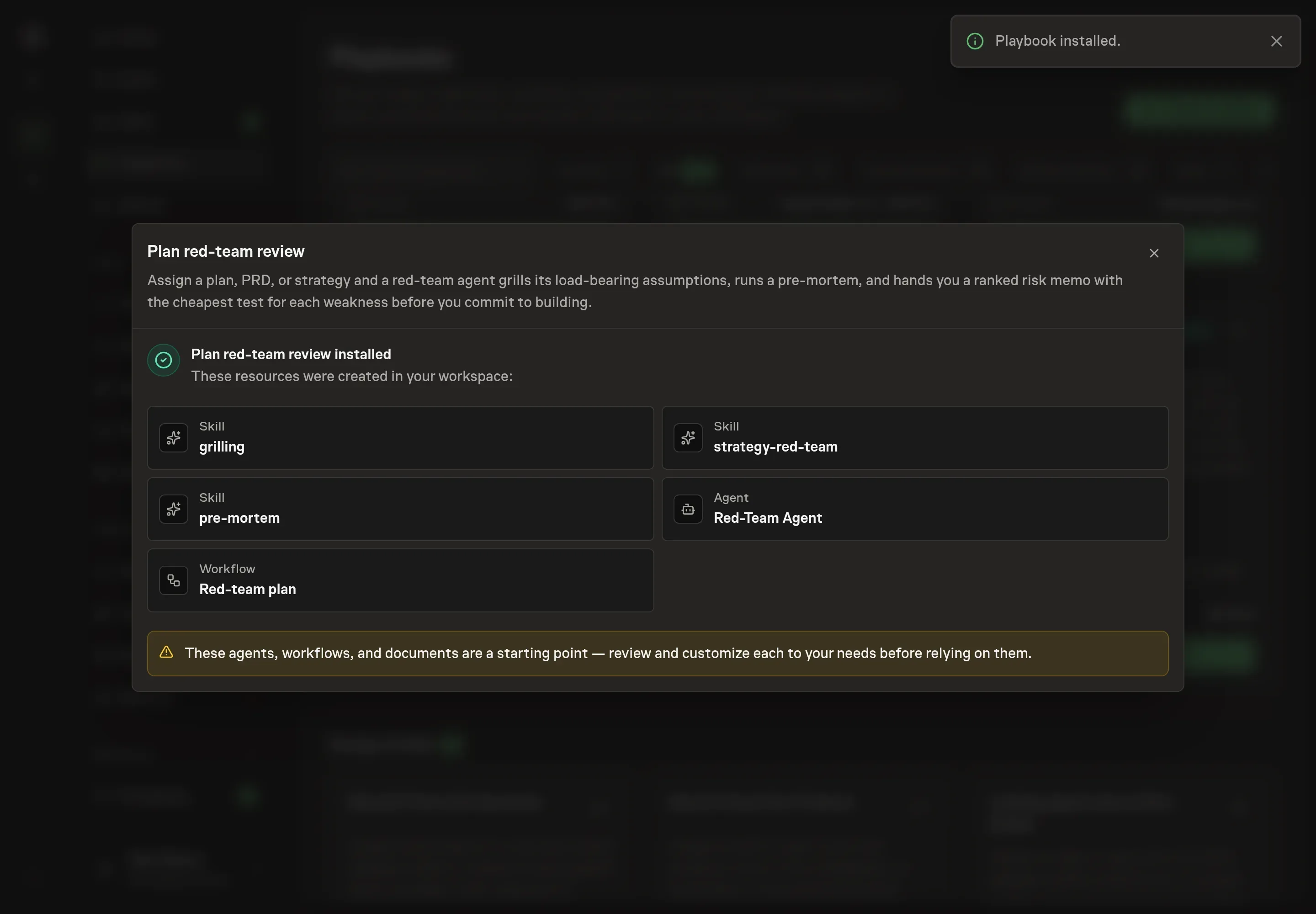Click the 'Plan red-team review' dialog title
Image resolution: width=1316 pixels, height=914 pixels.
226,251
